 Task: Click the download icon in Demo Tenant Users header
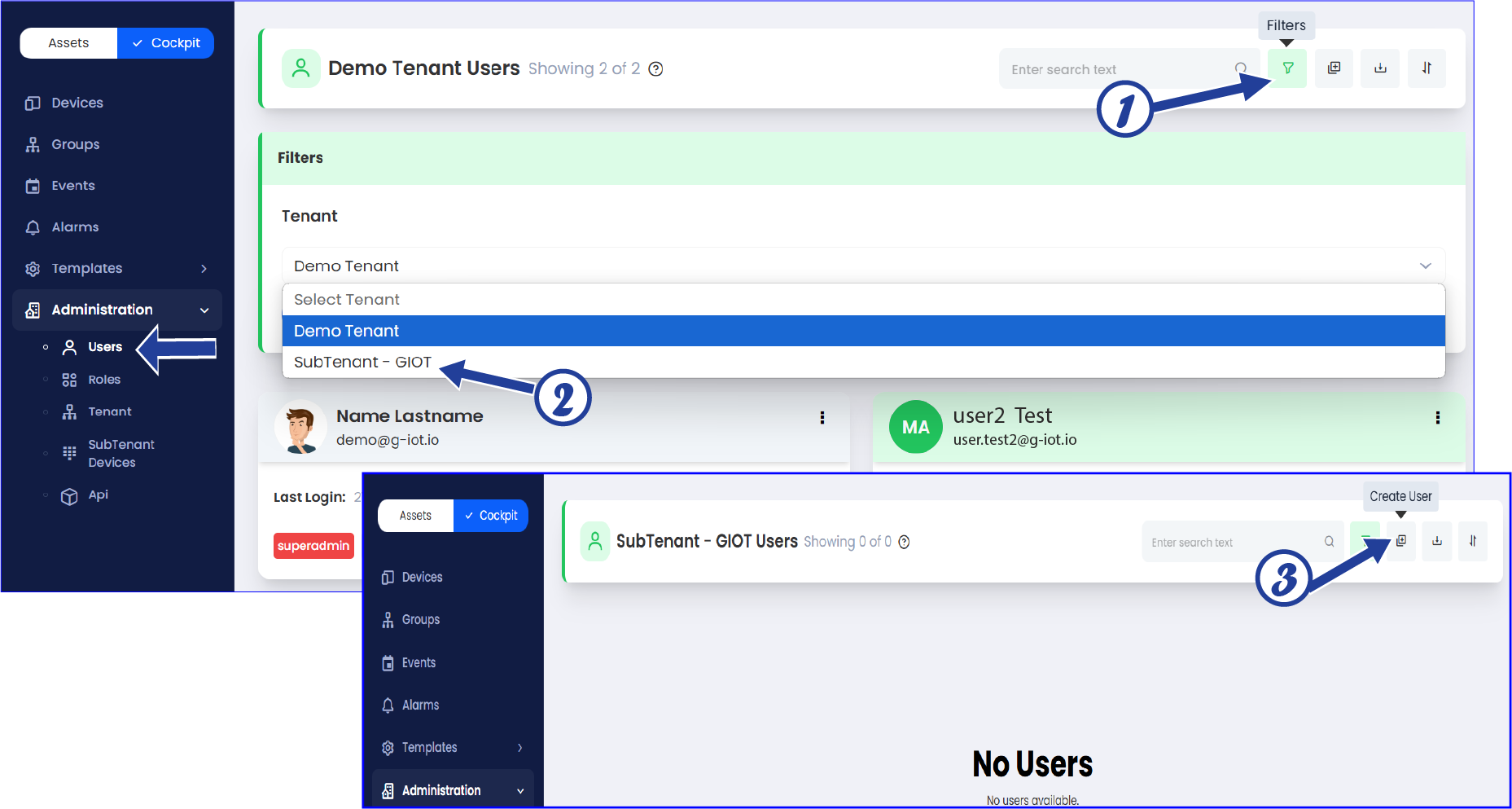[1380, 68]
